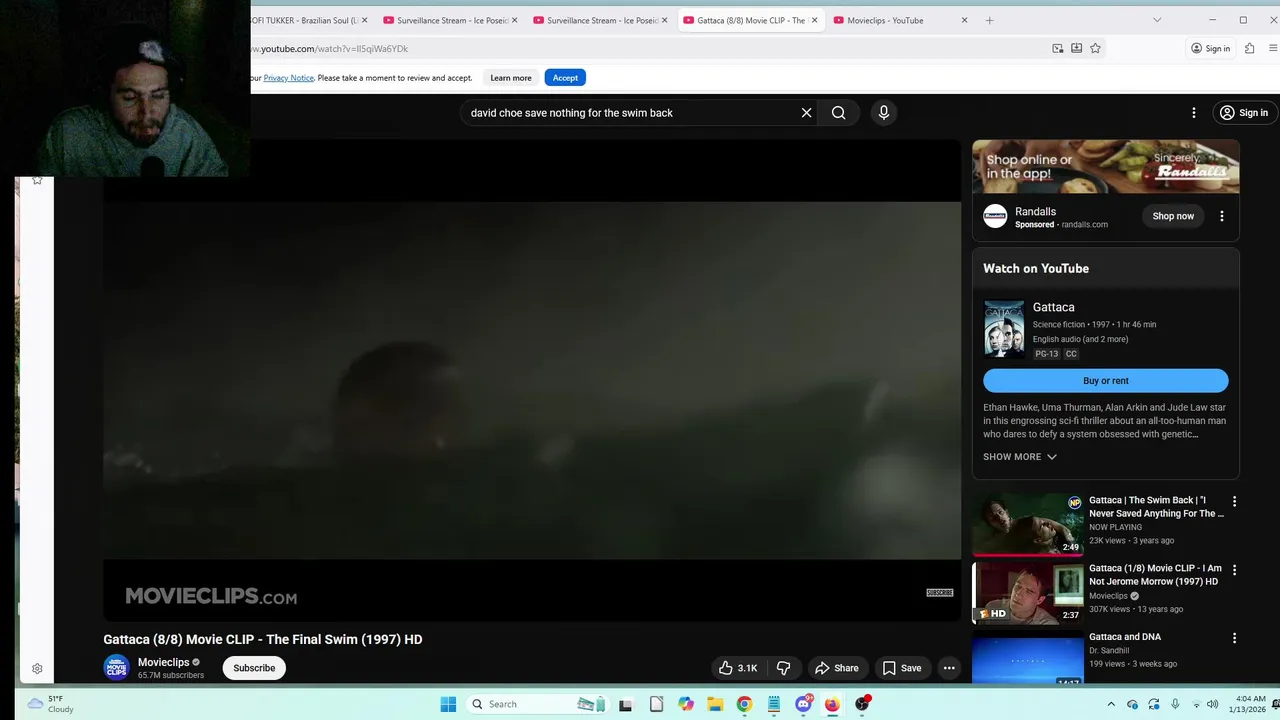The height and width of the screenshot is (720, 1280).
Task: Open the list-all-tabs dropdown arrow
Action: pyautogui.click(x=1157, y=20)
